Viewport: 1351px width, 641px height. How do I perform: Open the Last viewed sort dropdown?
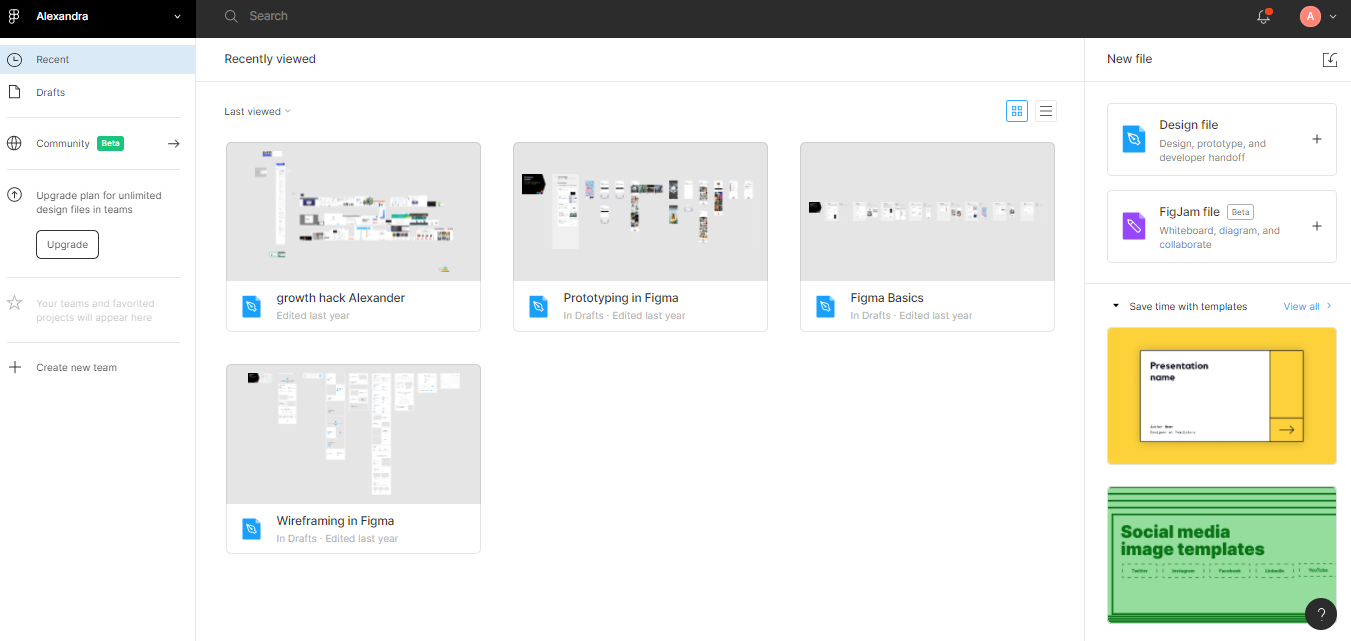pos(257,111)
